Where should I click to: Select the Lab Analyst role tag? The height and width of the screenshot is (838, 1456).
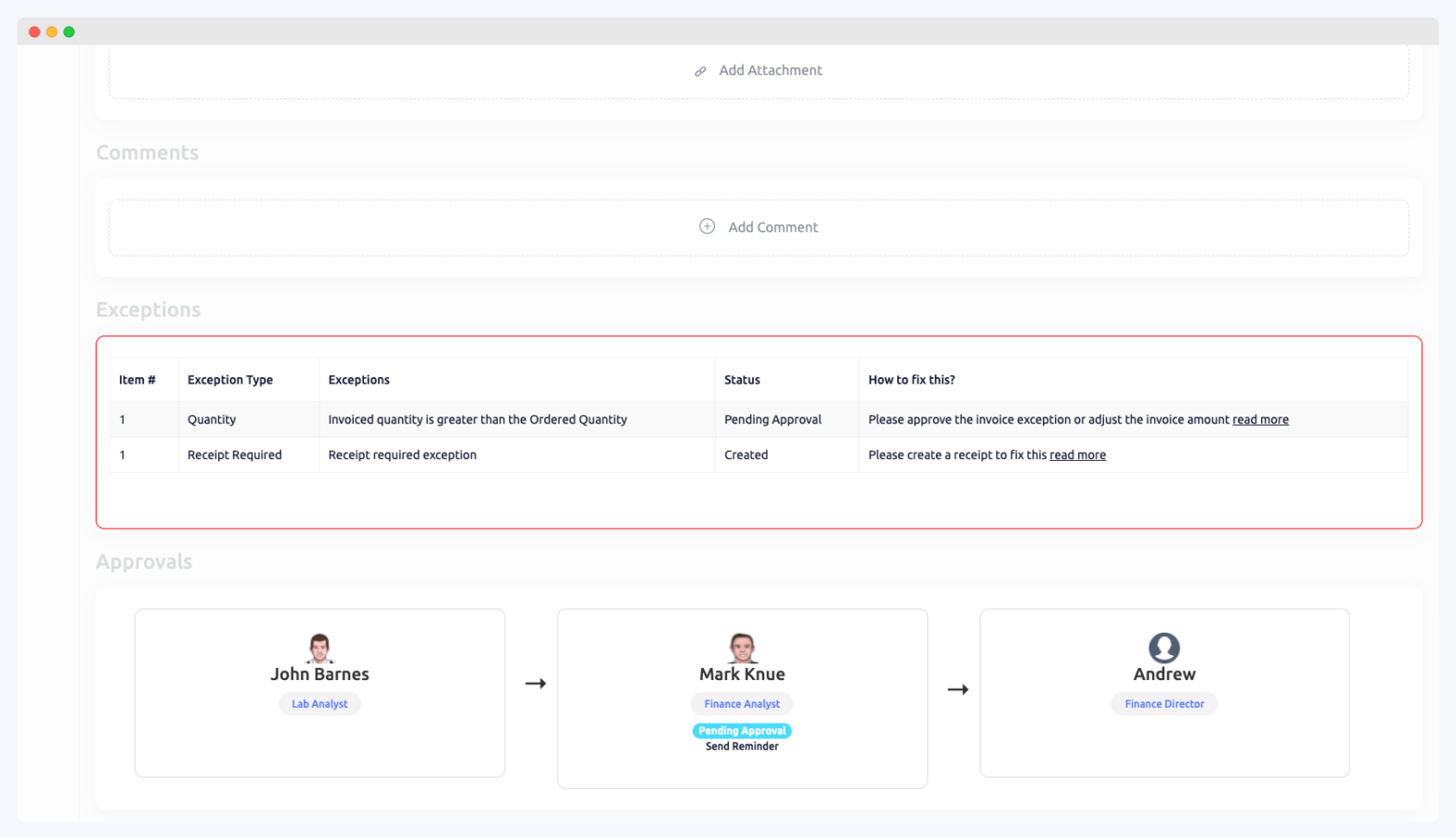point(319,704)
